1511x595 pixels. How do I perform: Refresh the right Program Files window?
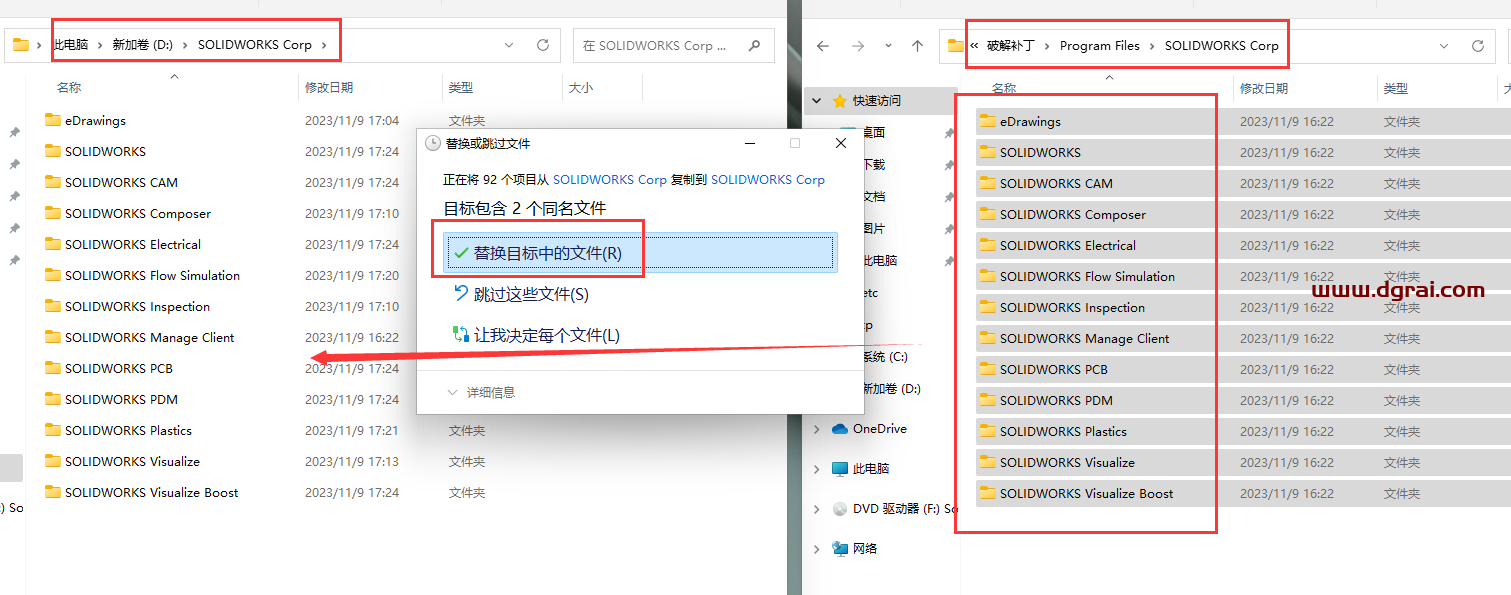point(1477,46)
